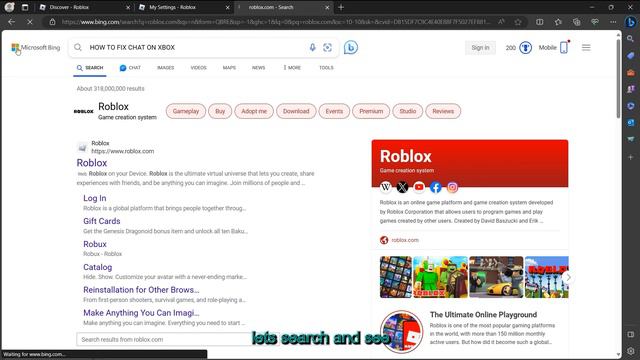
Task: Click the Microsoft Bing logo
Action: click(x=36, y=48)
